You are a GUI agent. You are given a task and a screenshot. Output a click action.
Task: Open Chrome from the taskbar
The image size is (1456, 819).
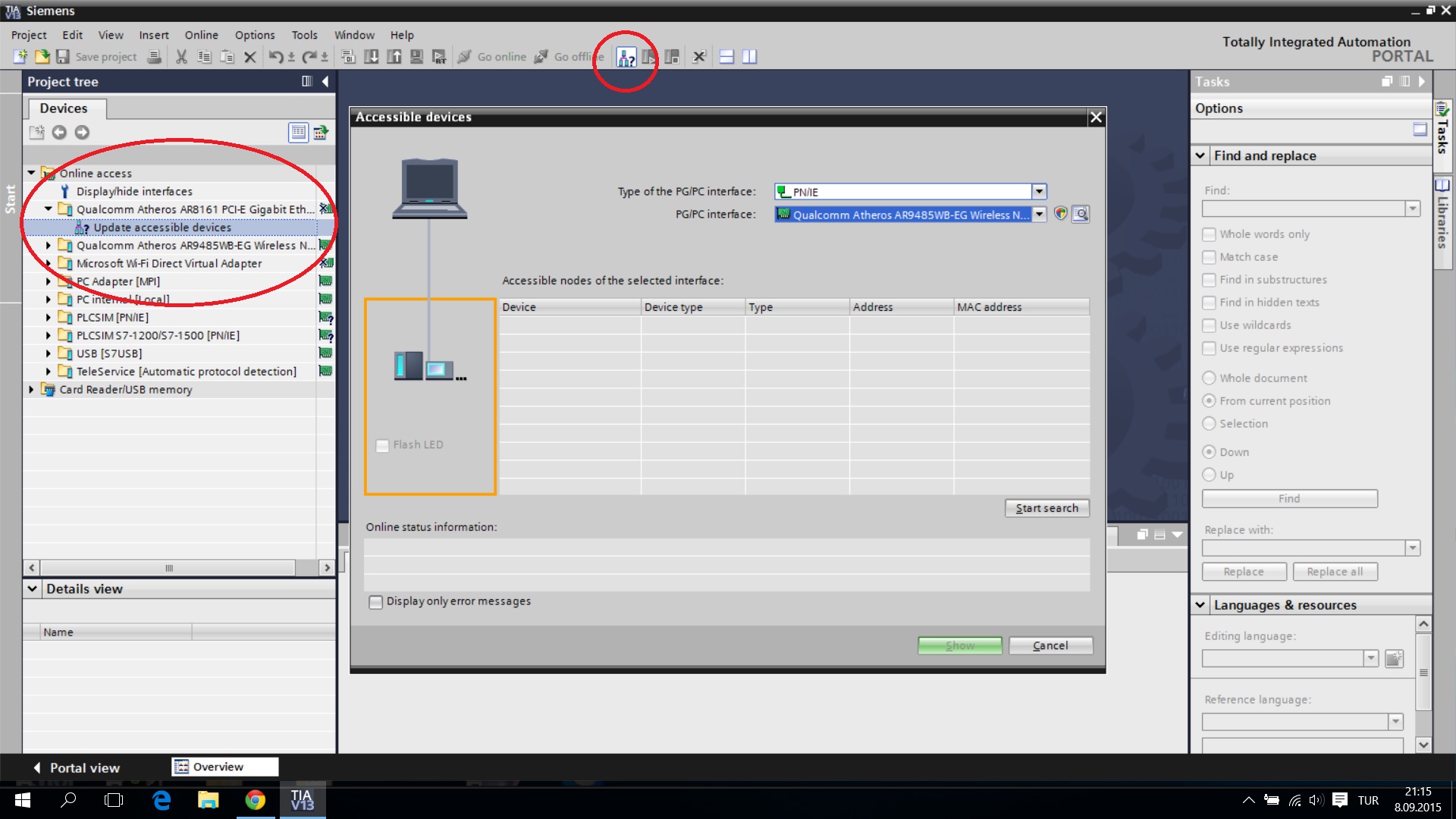255,800
